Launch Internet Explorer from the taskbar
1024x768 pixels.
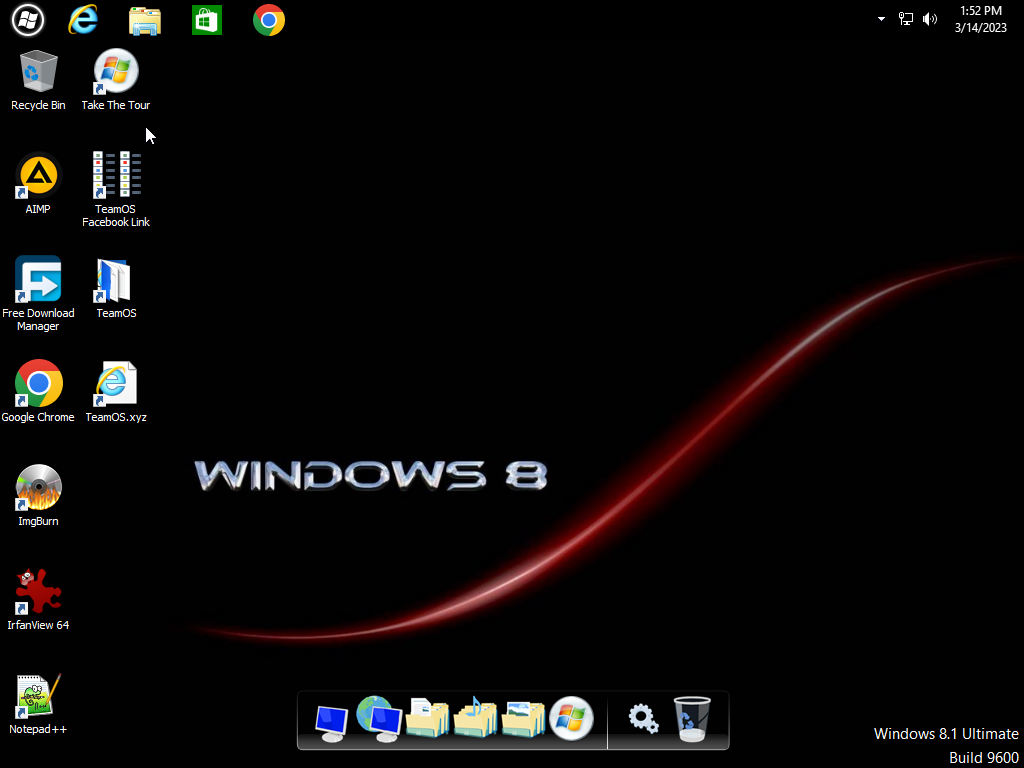point(83,20)
